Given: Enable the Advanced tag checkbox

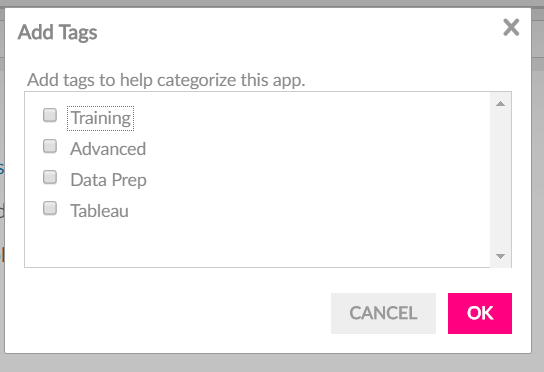Looking at the screenshot, I should 50,146.
